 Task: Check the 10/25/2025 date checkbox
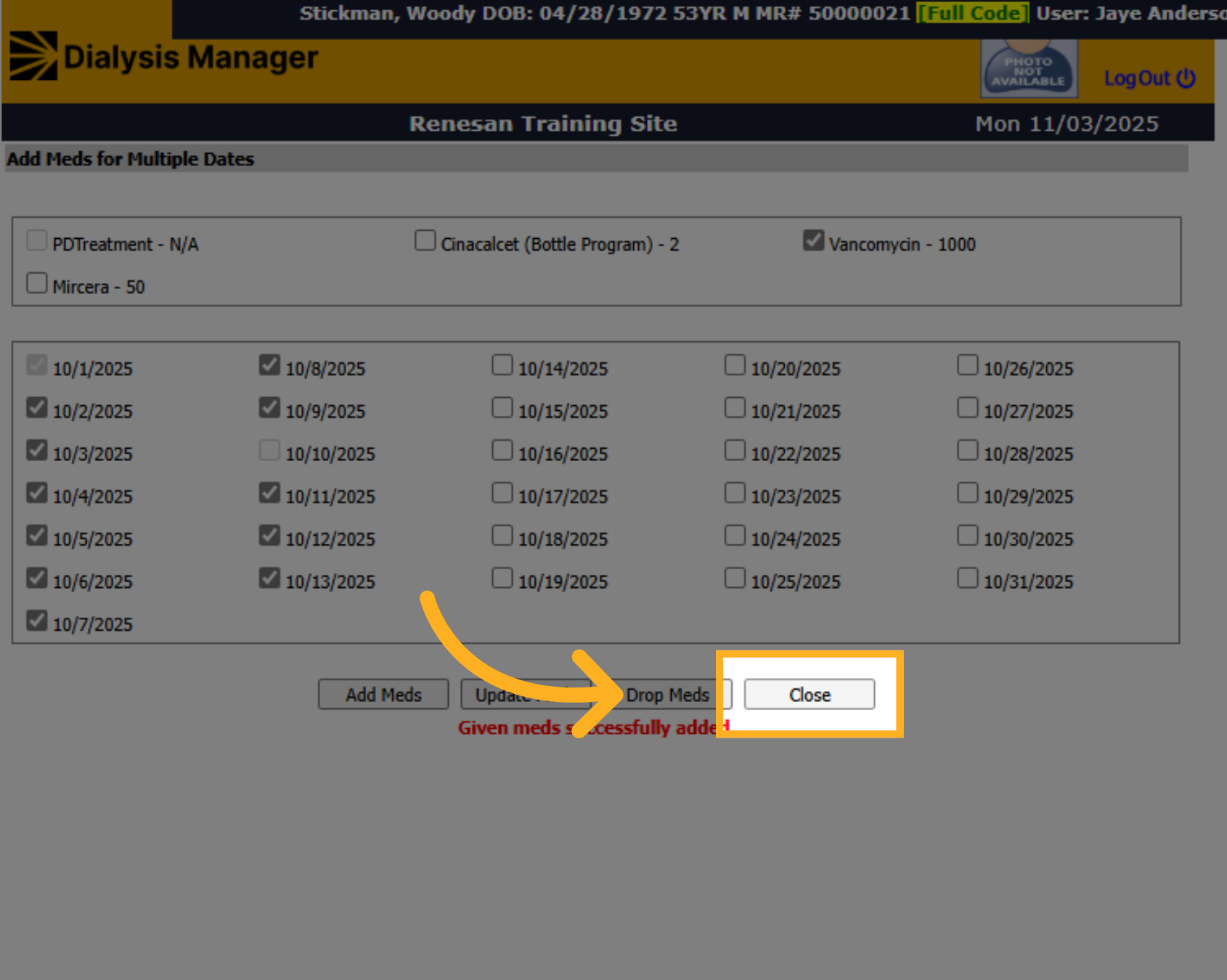735,579
